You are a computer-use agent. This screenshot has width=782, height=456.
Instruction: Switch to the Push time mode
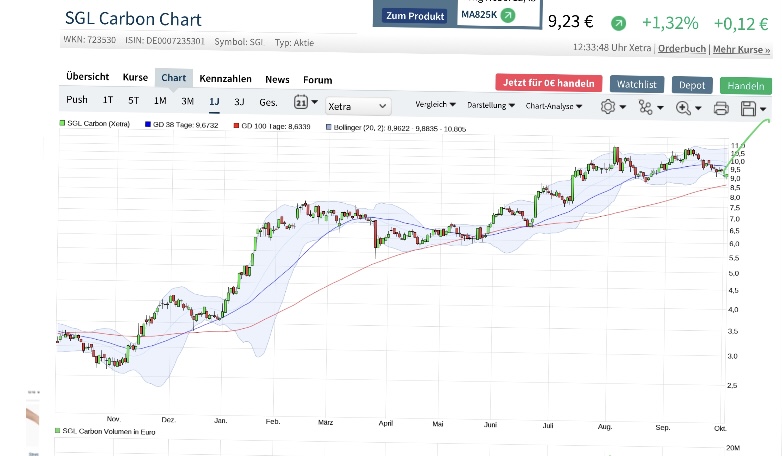(x=77, y=100)
